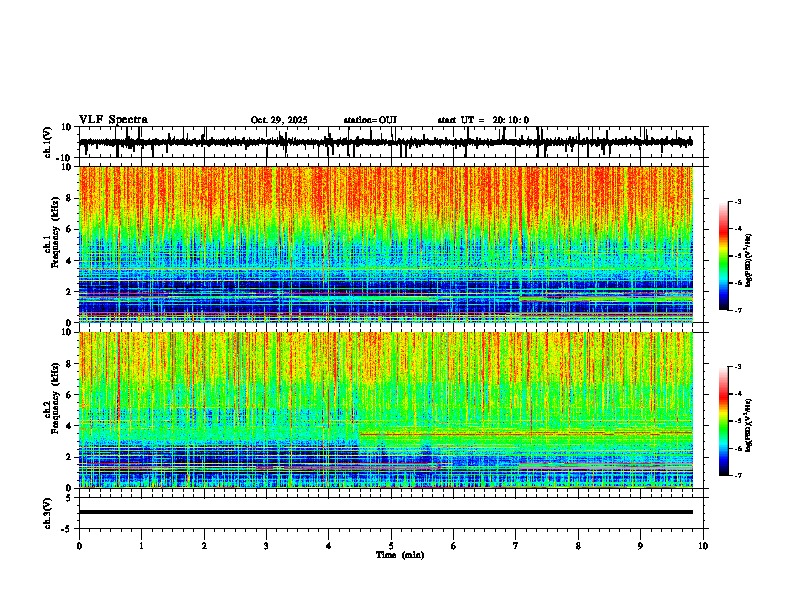Click the ch.1 spectrogram plot
The image size is (792, 612).
pyautogui.click(x=386, y=244)
